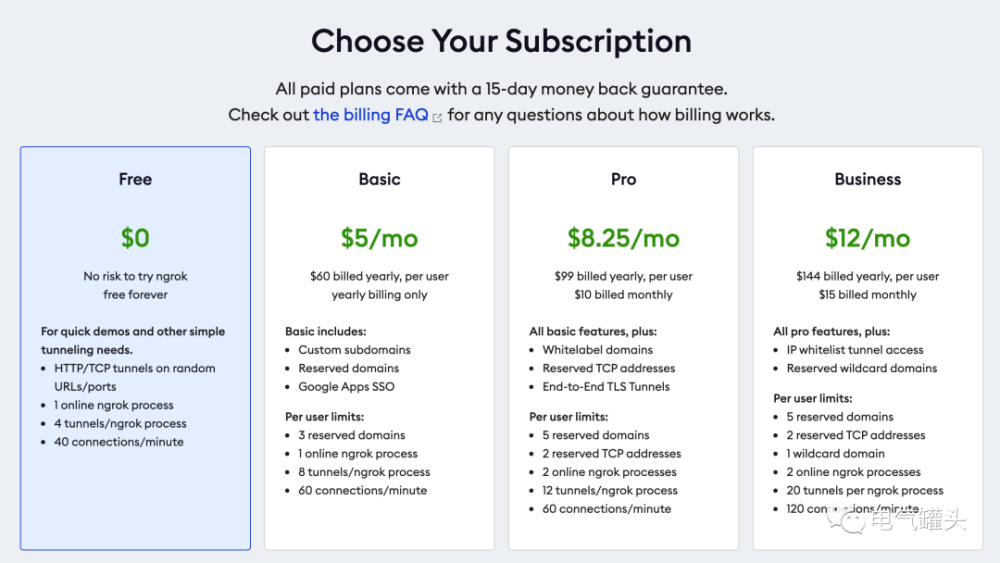The image size is (1000, 563).
Task: Open the billing FAQ link
Action: 371,115
